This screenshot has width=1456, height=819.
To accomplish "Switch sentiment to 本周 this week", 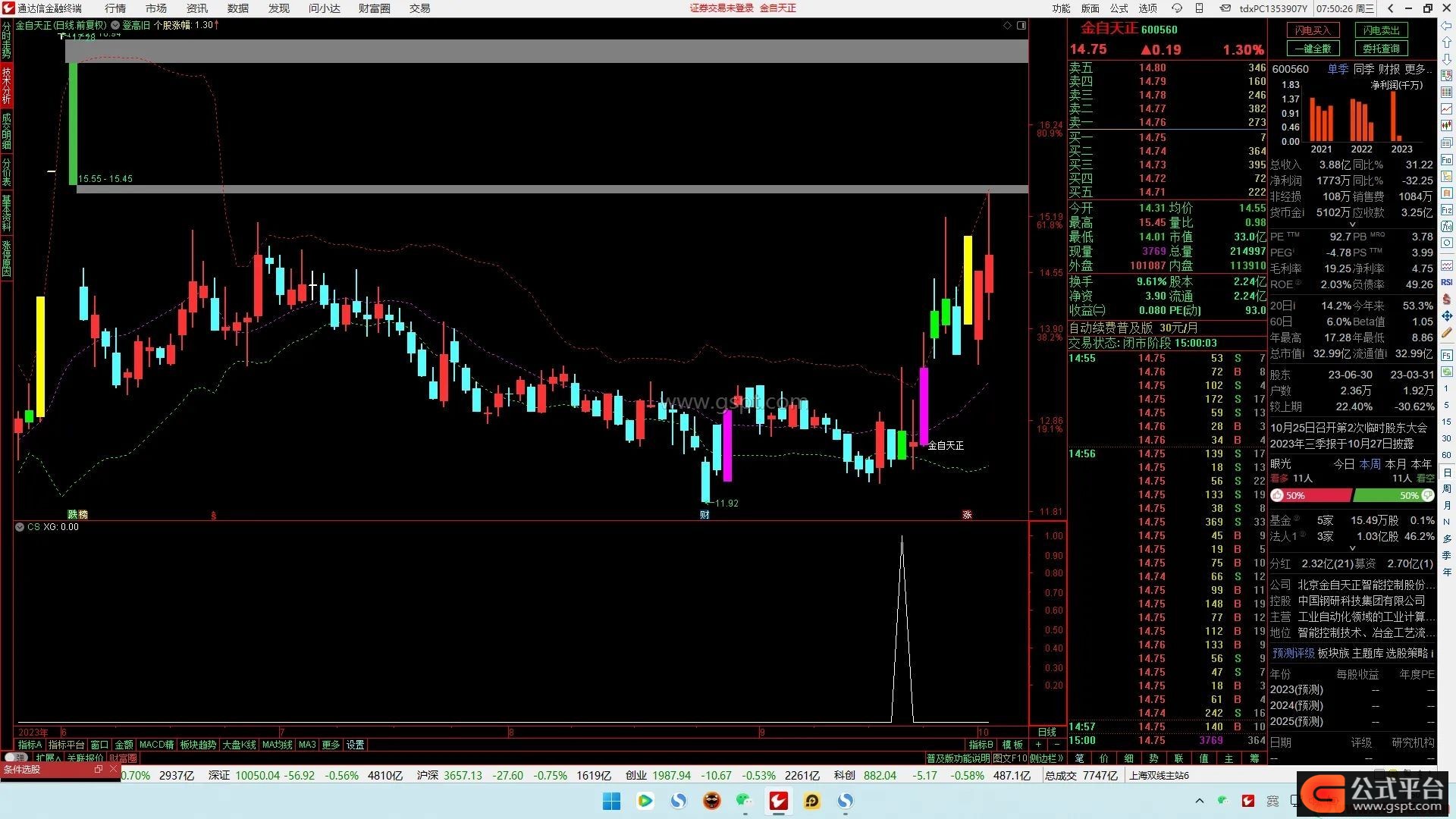I will pos(1370,463).
